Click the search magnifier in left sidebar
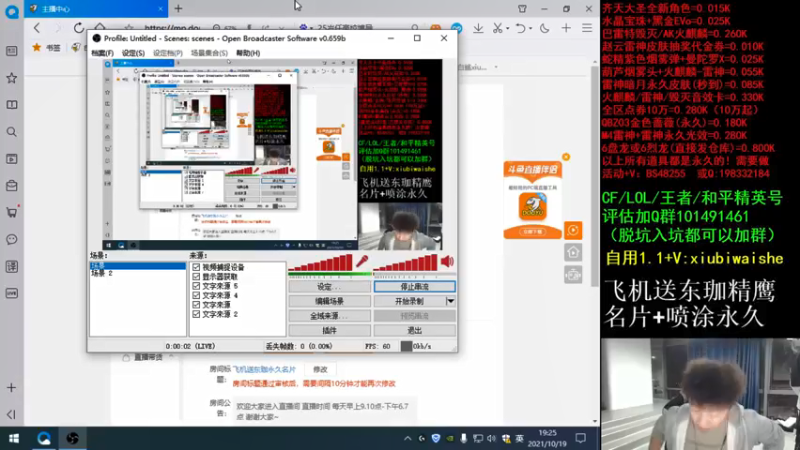800x450 pixels. (x=11, y=132)
